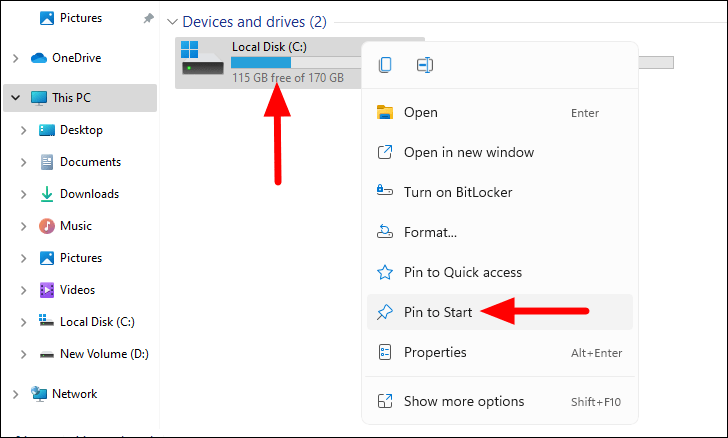Click the Rename icon in context menu

[425, 65]
